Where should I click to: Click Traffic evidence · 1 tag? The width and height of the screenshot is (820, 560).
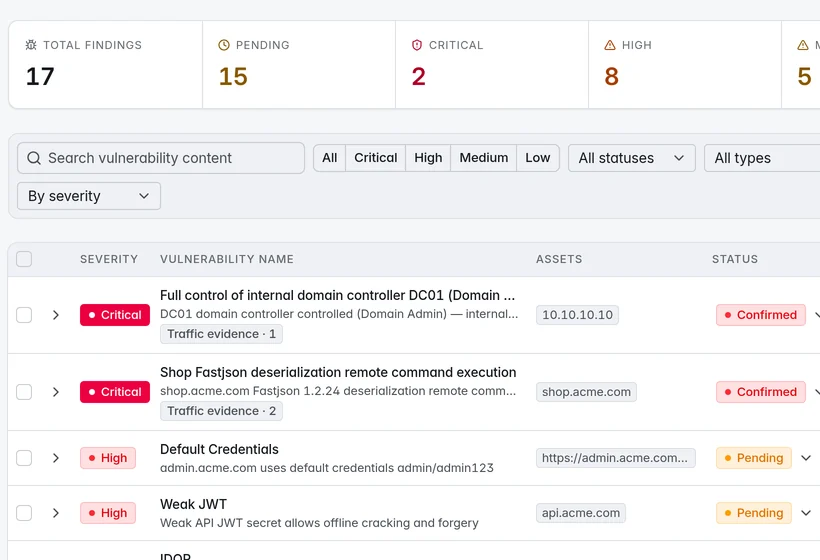coord(221,334)
